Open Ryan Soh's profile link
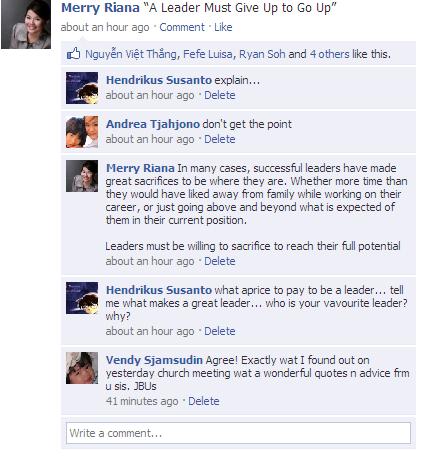 coord(262,54)
